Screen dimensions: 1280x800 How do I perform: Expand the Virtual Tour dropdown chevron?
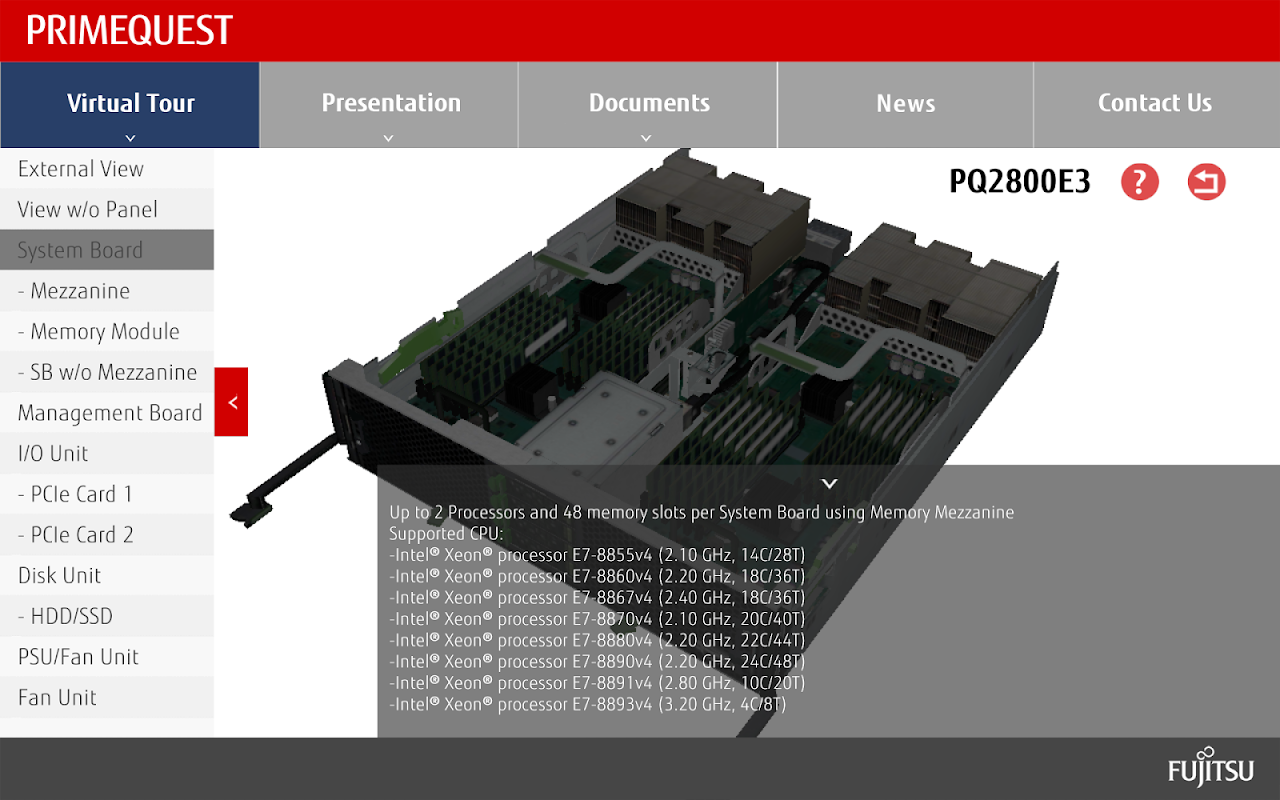coord(130,138)
